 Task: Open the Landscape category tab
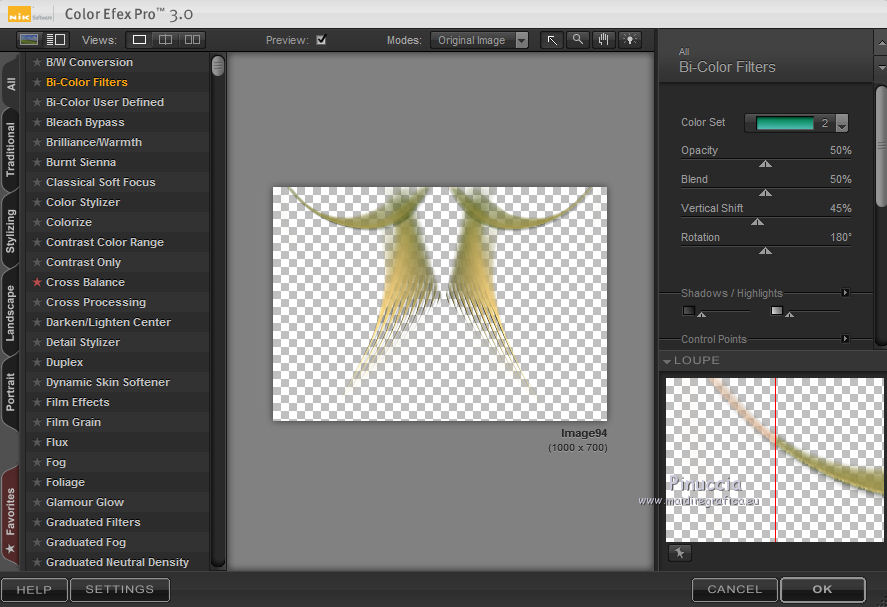[11, 314]
